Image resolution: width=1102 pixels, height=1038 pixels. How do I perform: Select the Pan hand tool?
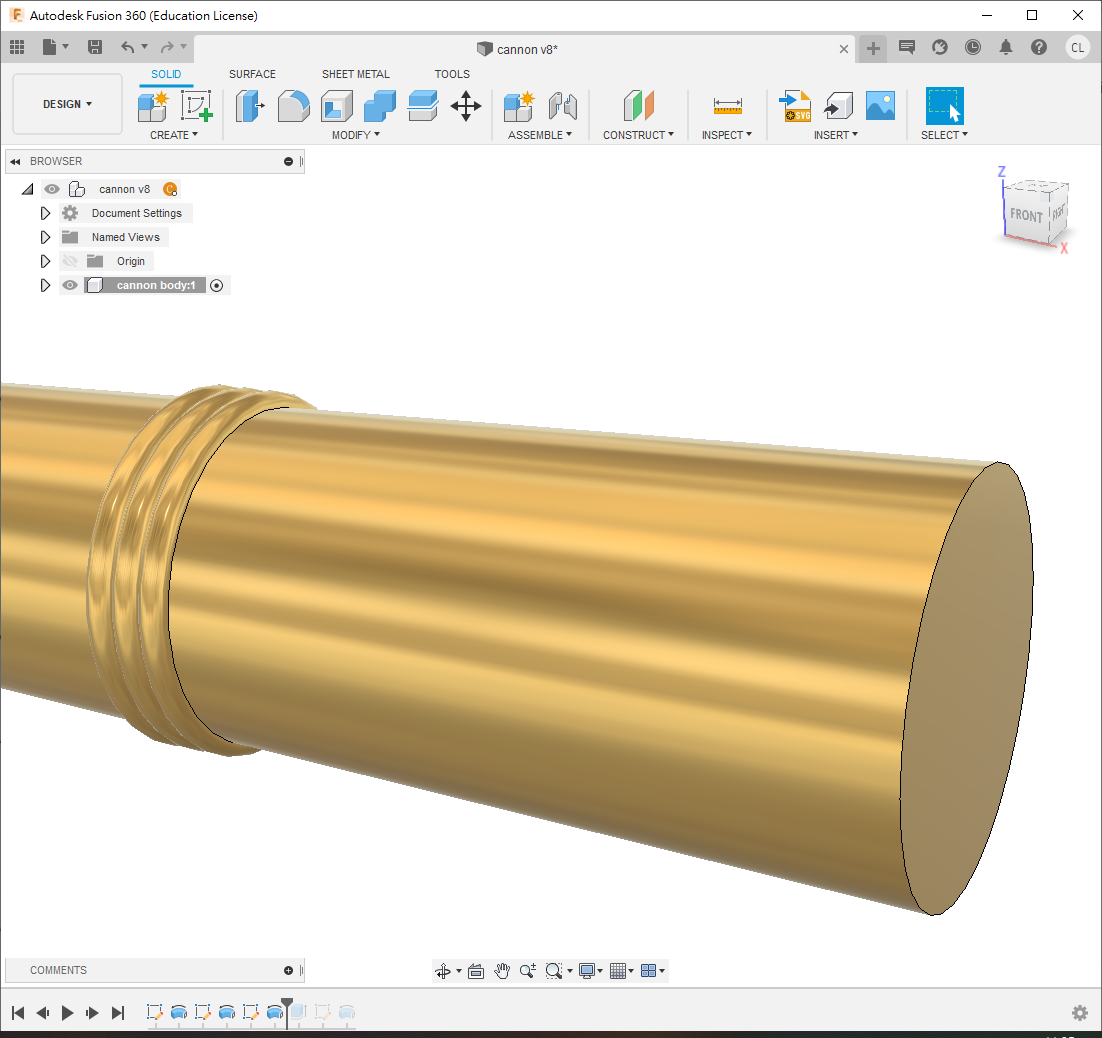pos(502,970)
